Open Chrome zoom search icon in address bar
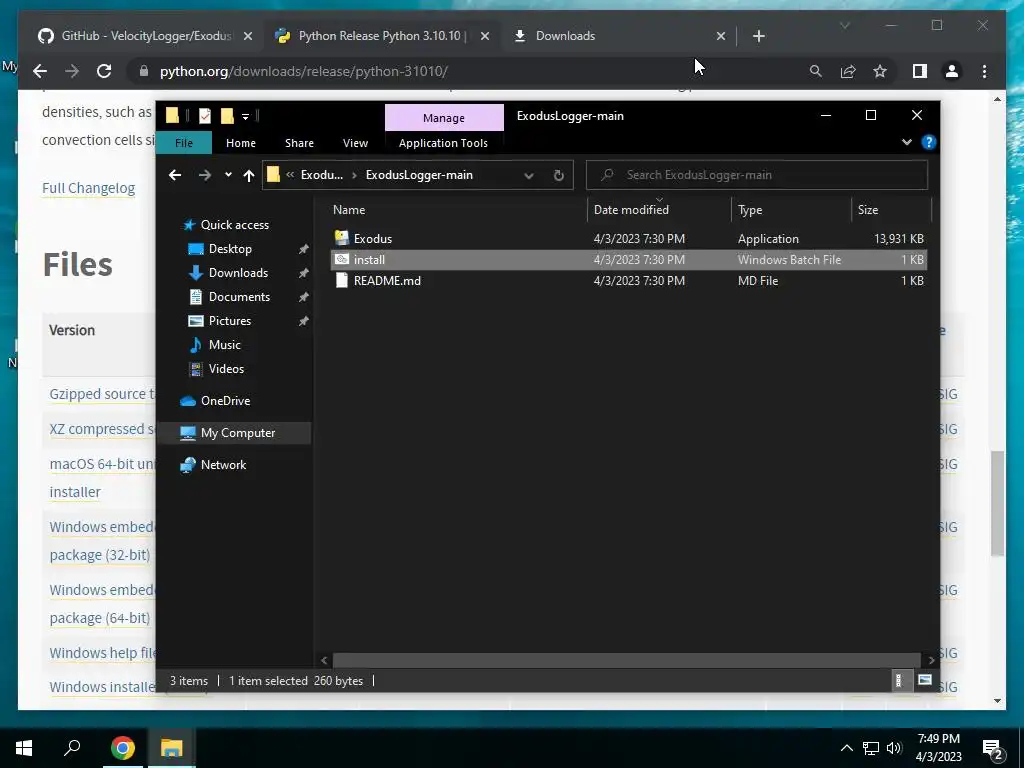The image size is (1024, 768). (x=816, y=71)
